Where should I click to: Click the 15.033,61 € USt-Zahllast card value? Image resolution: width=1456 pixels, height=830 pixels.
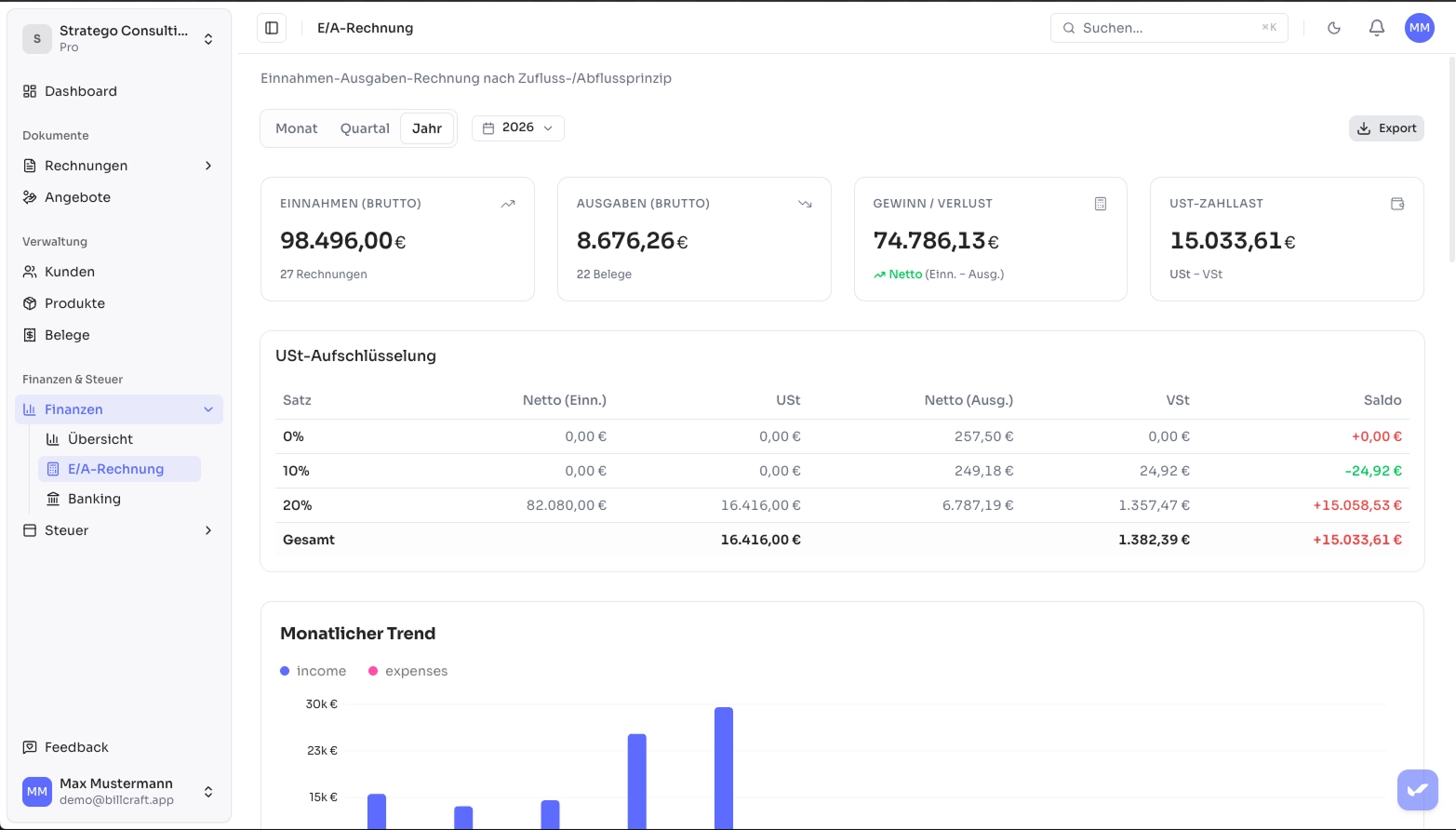1233,241
